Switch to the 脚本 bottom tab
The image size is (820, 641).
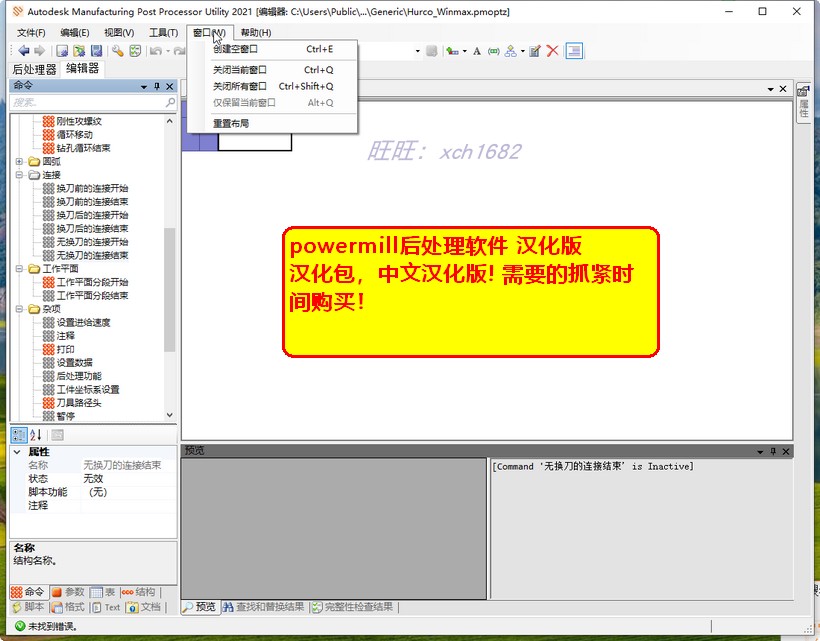coord(29,607)
